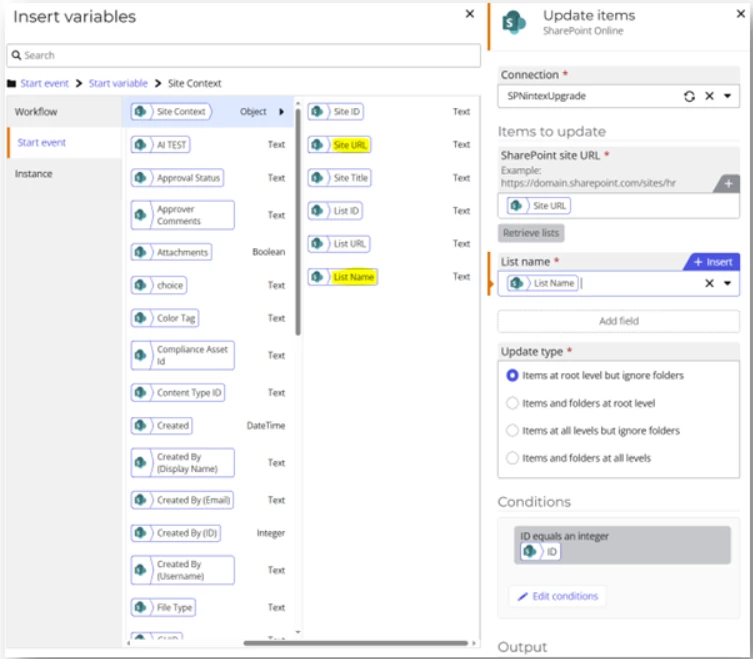The width and height of the screenshot is (753, 659).
Task: Refresh the SPNintexUpgrade connection
Action: 689,96
